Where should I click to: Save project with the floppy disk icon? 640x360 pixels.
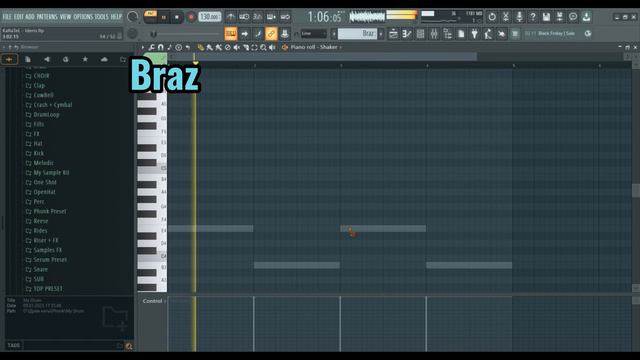click(x=546, y=17)
